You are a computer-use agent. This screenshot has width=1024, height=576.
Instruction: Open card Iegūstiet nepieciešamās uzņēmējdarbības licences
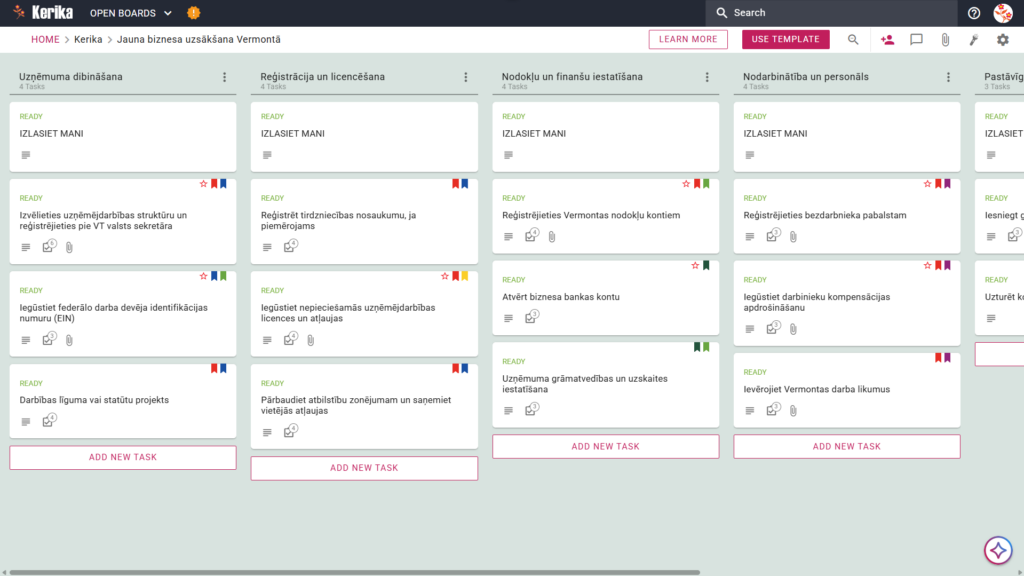364,314
